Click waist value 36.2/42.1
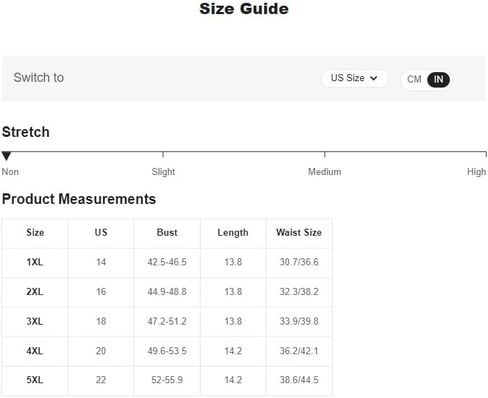 pos(299,351)
